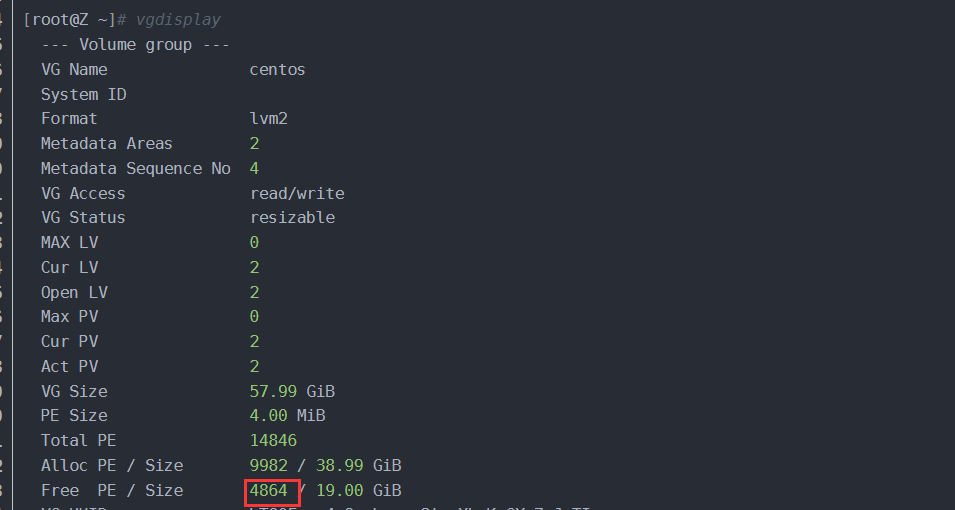955x510 pixels.
Task: Click the root@Z shell prompt
Action: (x=70, y=20)
